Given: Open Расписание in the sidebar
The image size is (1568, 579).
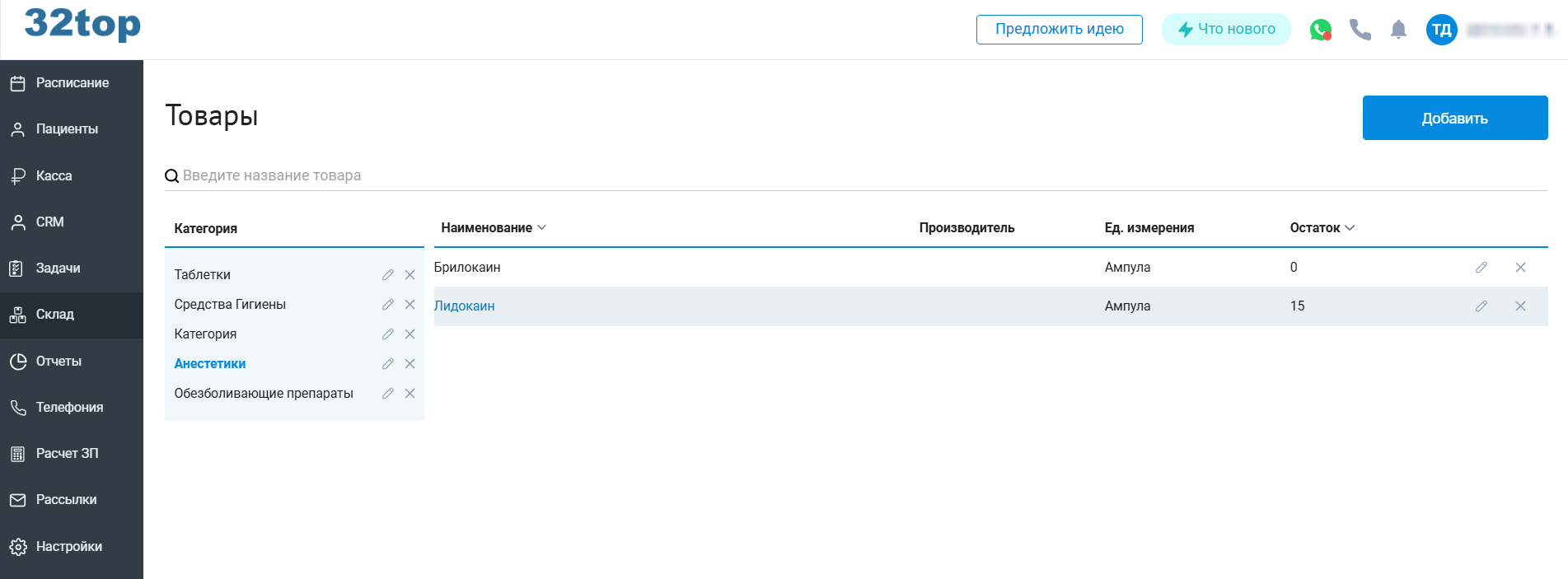Looking at the screenshot, I should (72, 83).
